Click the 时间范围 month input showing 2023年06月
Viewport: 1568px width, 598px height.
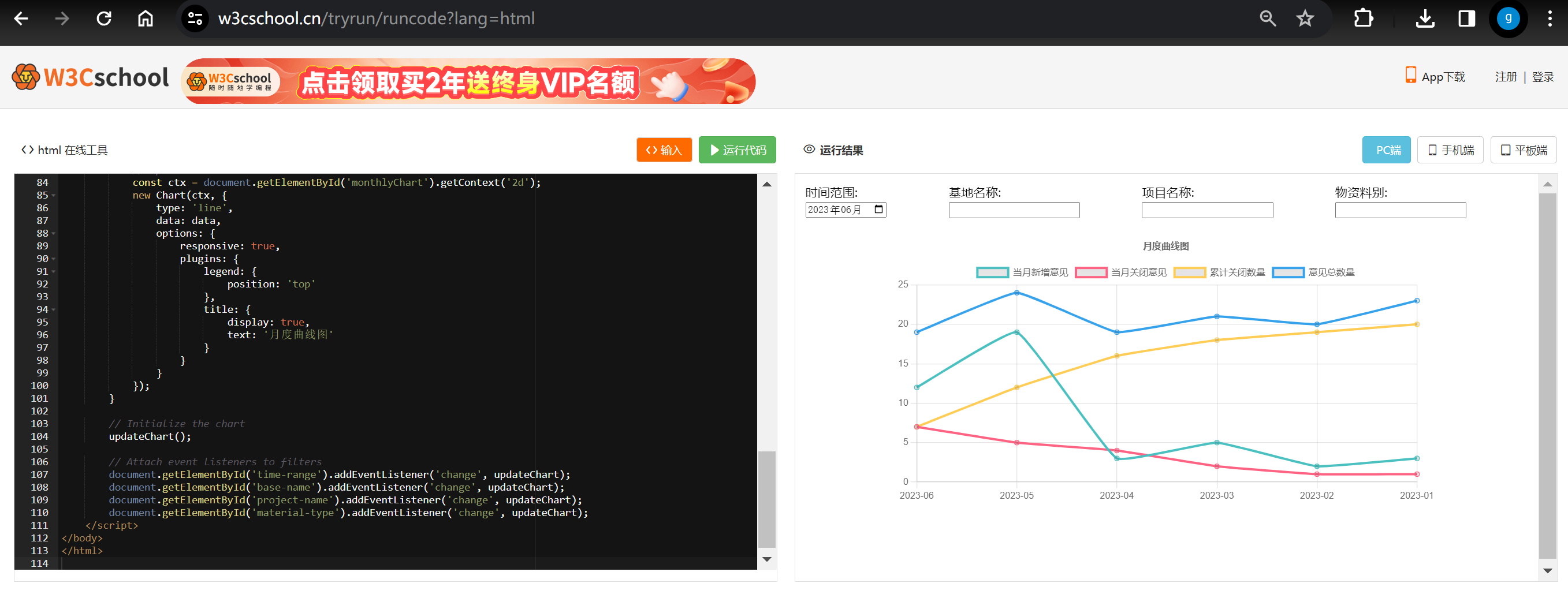(x=846, y=210)
